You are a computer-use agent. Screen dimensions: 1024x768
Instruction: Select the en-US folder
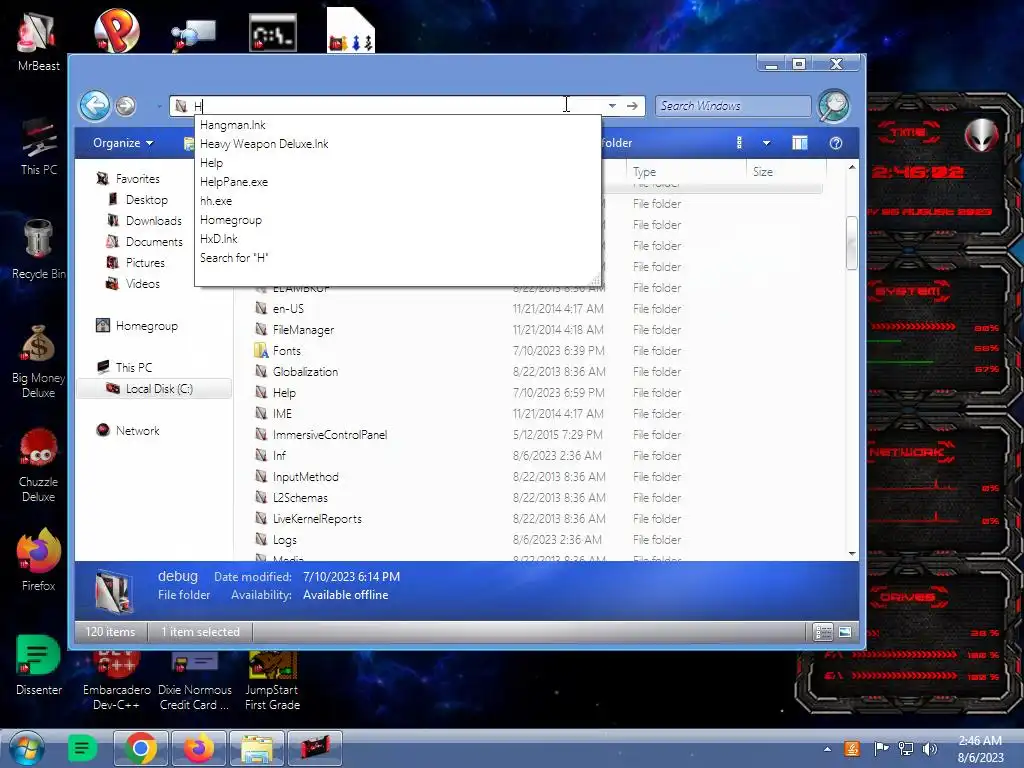coord(287,308)
